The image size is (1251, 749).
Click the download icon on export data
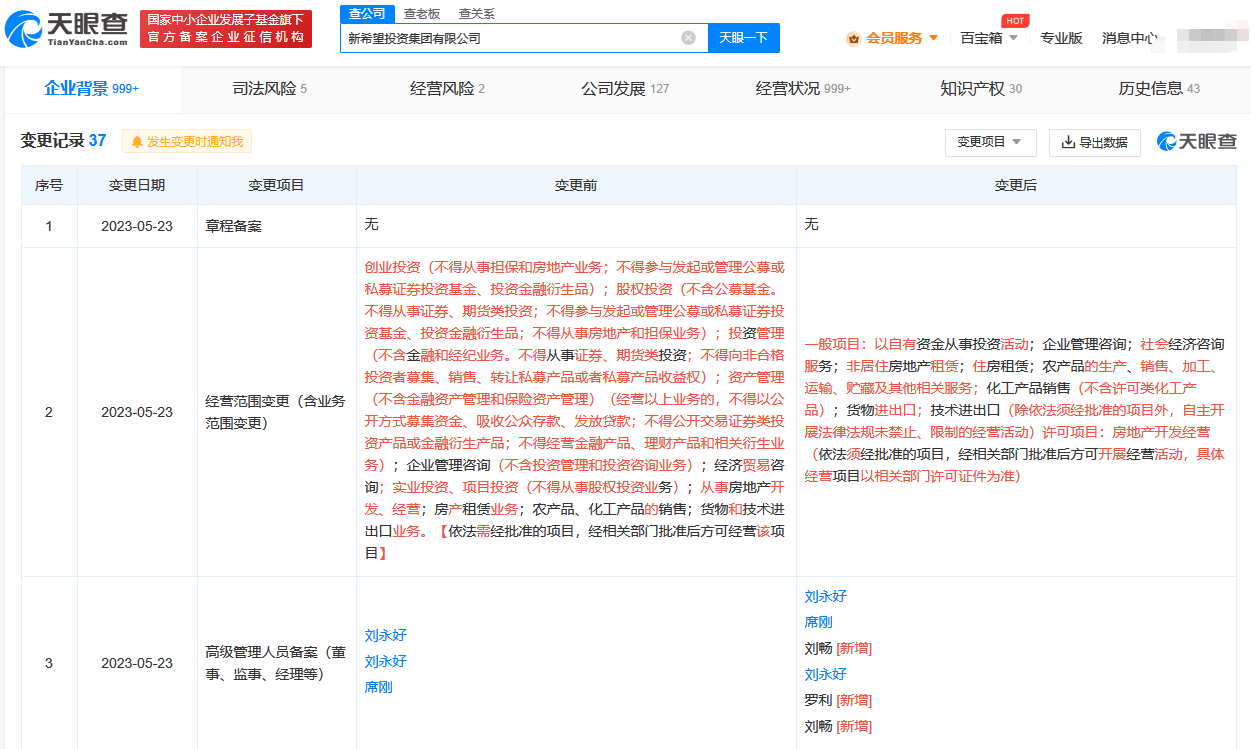coord(1068,142)
